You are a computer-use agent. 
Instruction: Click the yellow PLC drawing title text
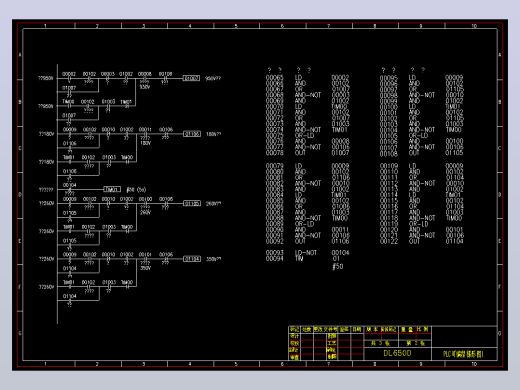pos(463,354)
